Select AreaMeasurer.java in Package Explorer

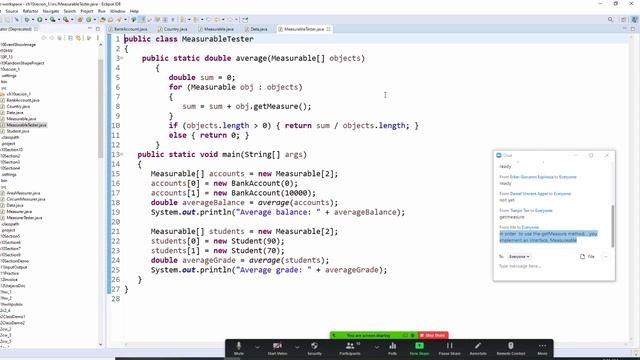pos(23,193)
